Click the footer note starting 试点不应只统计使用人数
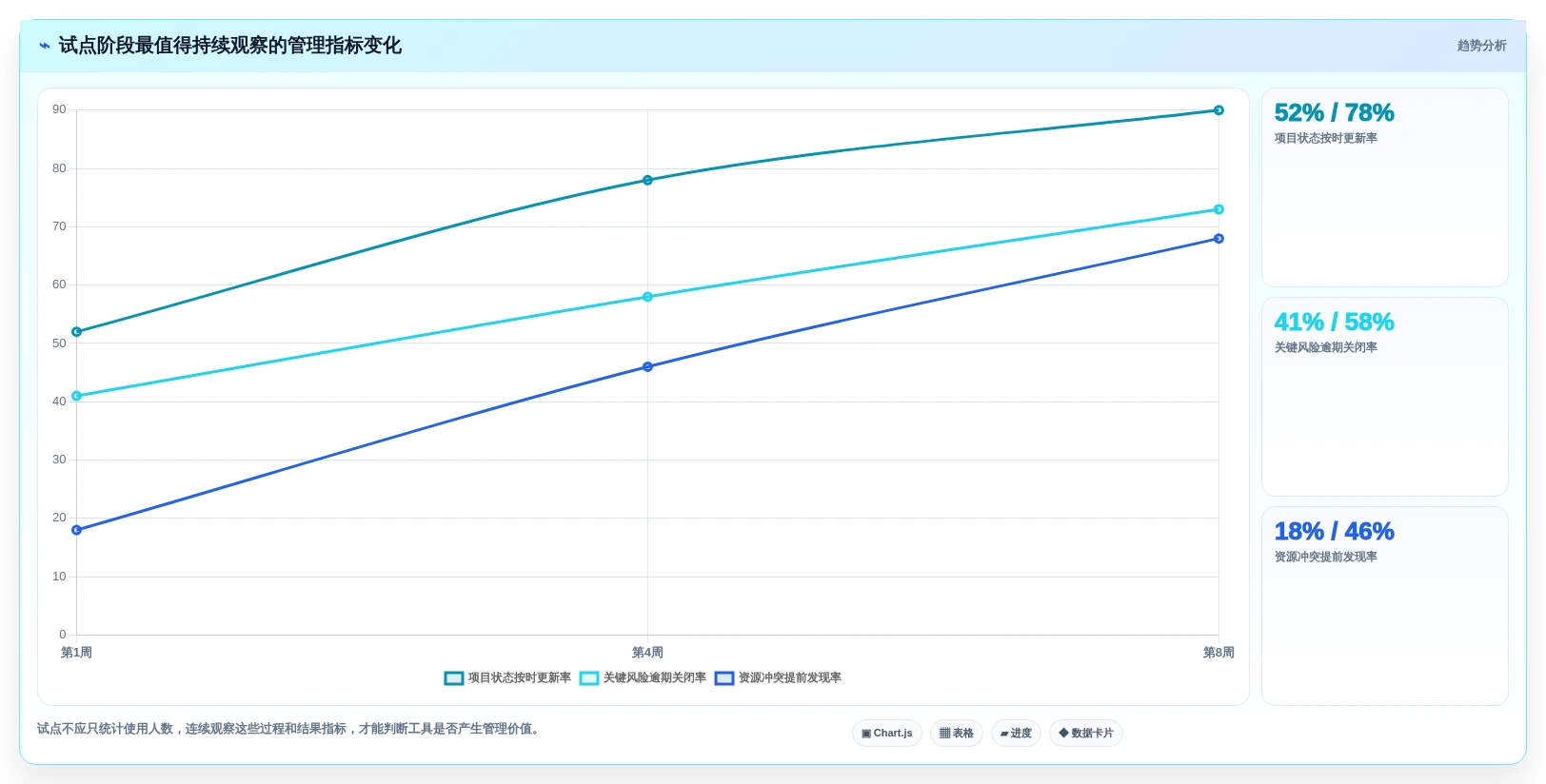1546x784 pixels. click(290, 729)
